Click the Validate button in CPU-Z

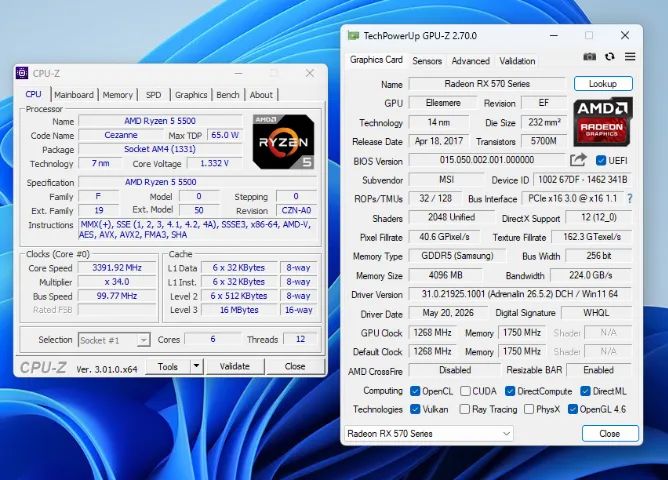[x=235, y=366]
